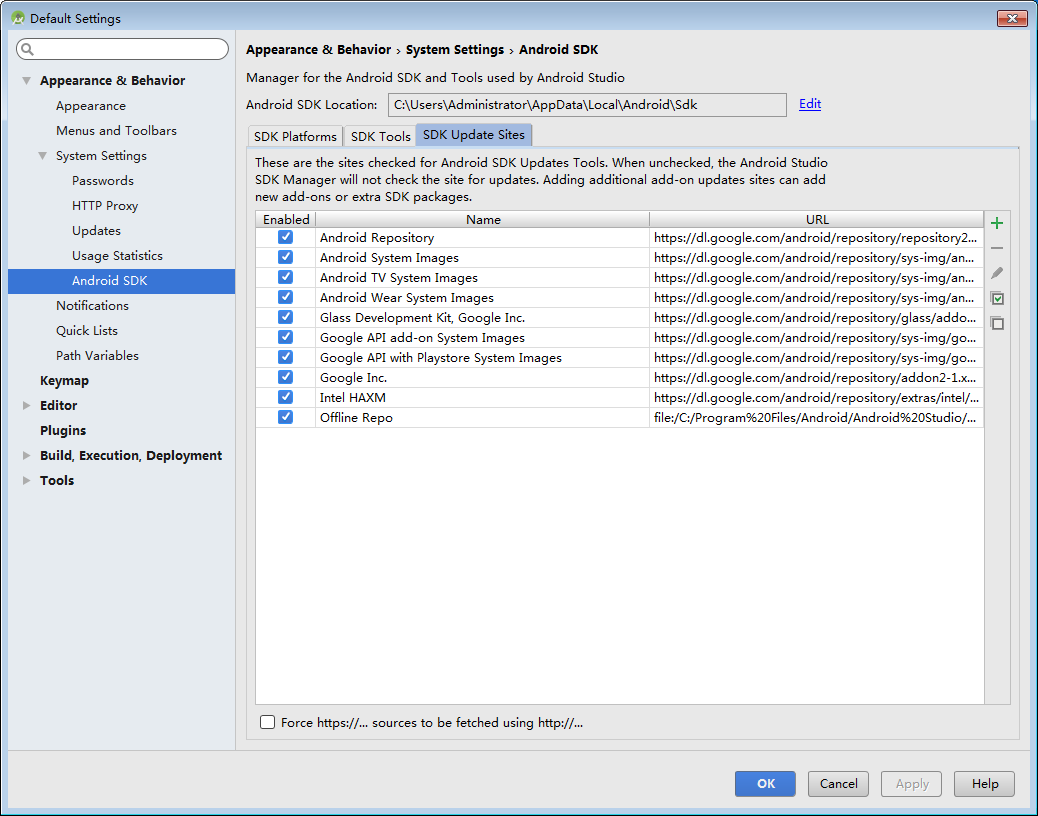
Task: Open the Keymap settings page
Action: coord(64,381)
